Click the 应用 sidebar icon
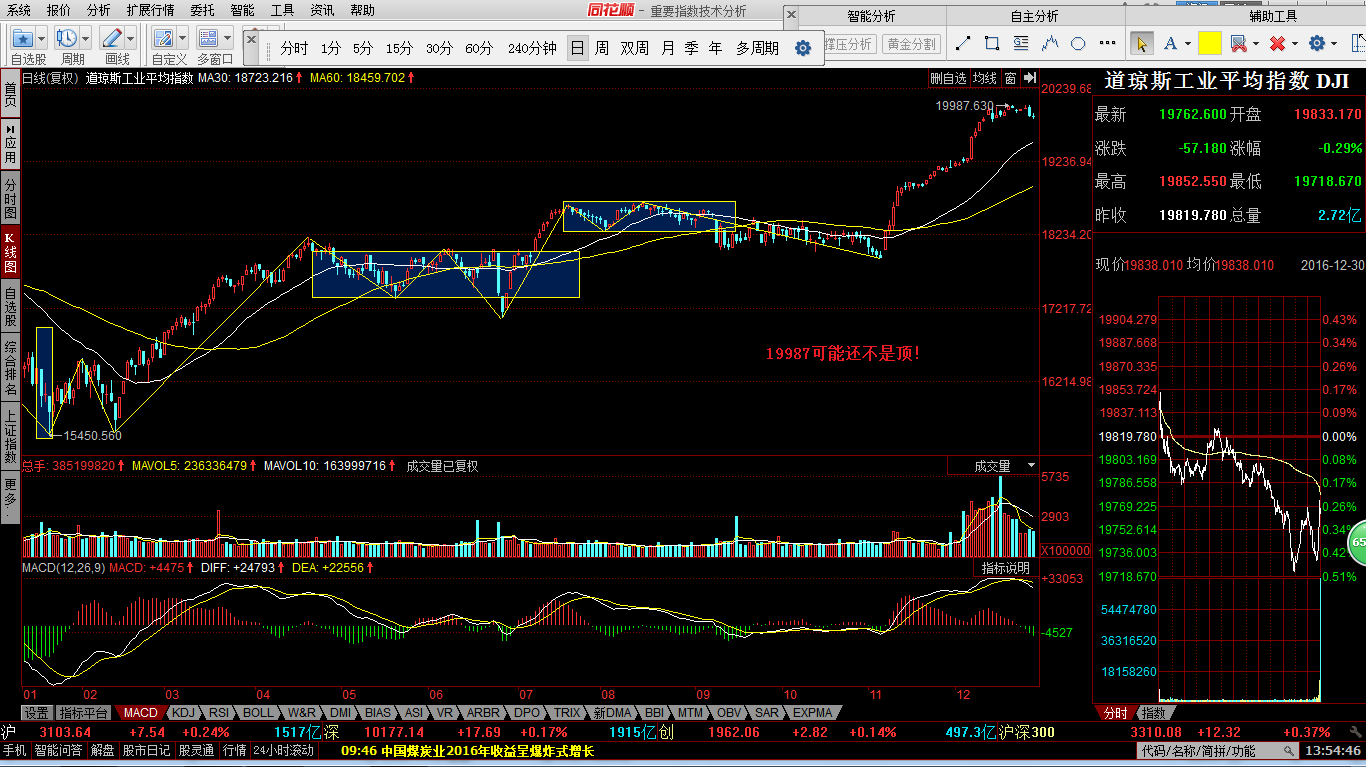1366x767 pixels. point(10,145)
